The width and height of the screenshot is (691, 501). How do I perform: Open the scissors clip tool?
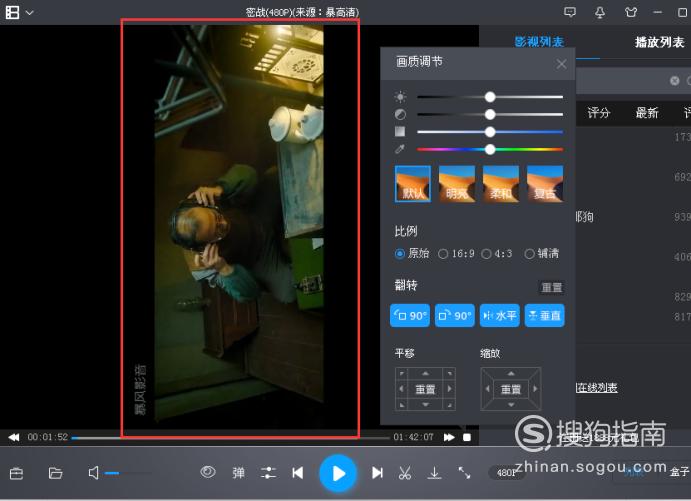click(405, 473)
